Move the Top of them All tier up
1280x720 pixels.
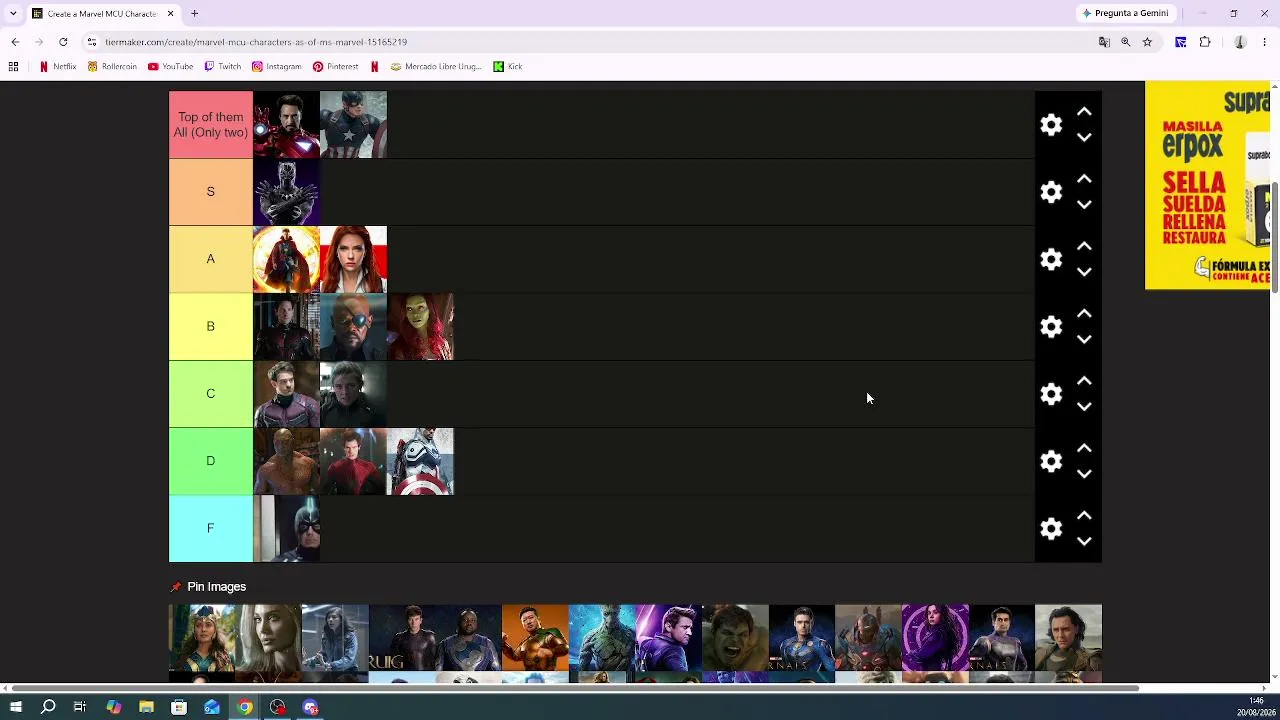click(1084, 112)
